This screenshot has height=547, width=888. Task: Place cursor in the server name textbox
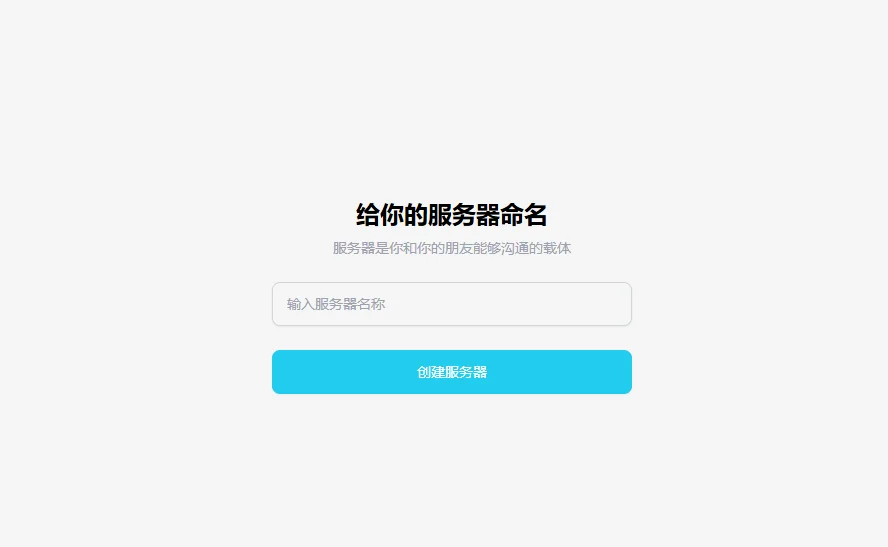[x=451, y=304]
